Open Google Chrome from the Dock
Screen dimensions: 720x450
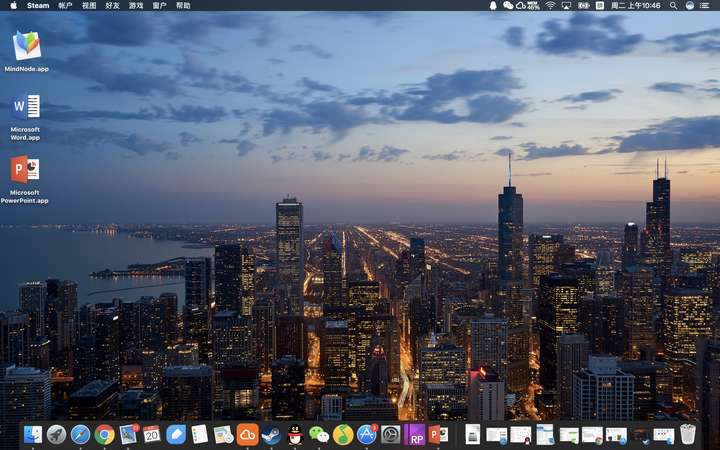pos(104,434)
